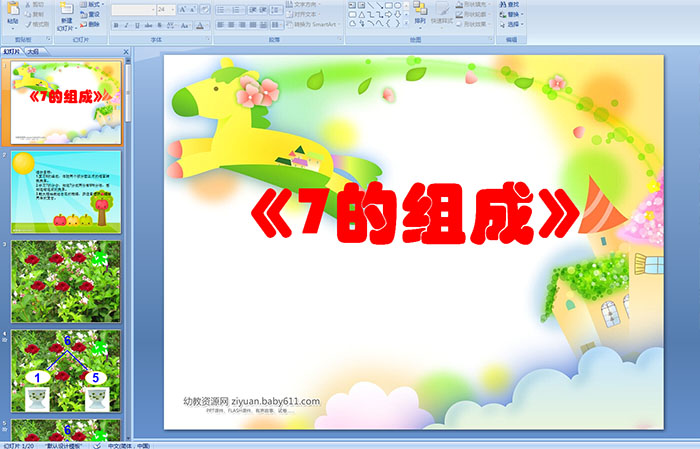Click Reset (重设) slide button
Viewport: 700px width, 449px height.
pos(90,14)
